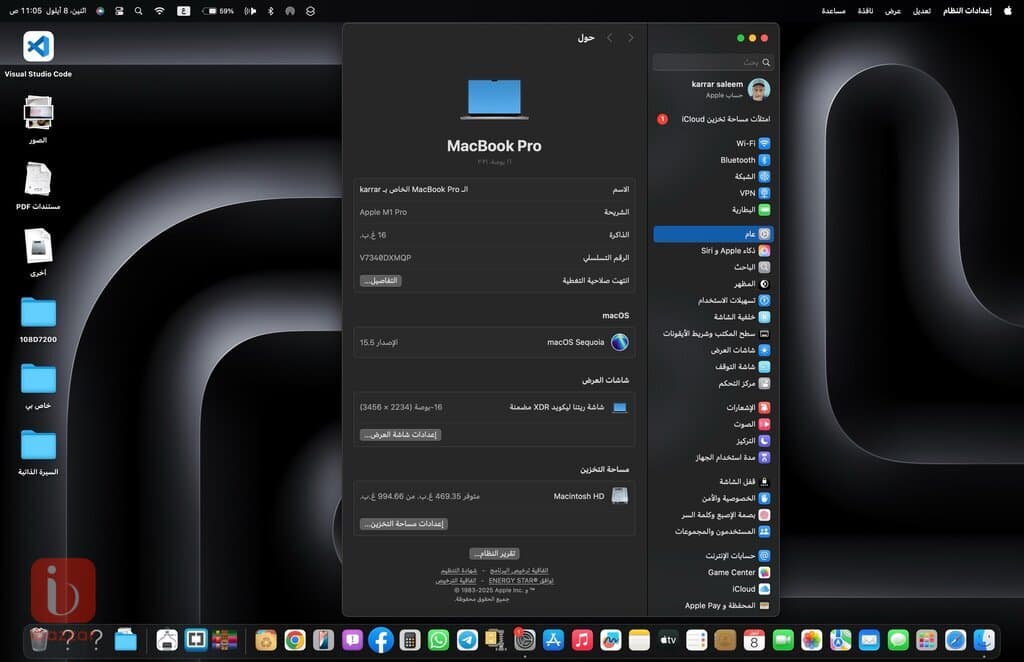
Task: Click the battery 59% status indicator
Action: (218, 10)
